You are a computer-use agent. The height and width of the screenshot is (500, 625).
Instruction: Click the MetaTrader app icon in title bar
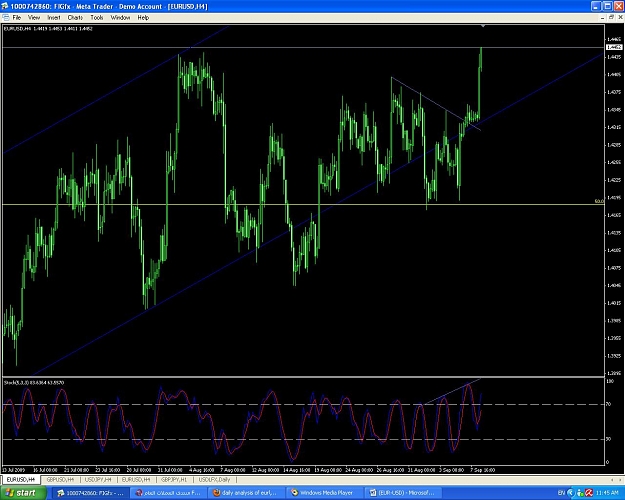5,6
